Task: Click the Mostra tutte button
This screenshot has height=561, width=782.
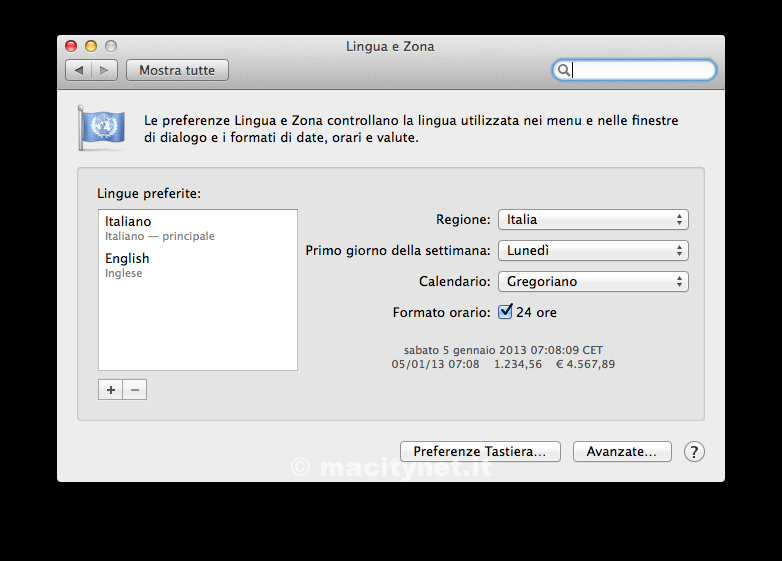Action: pyautogui.click(x=177, y=70)
